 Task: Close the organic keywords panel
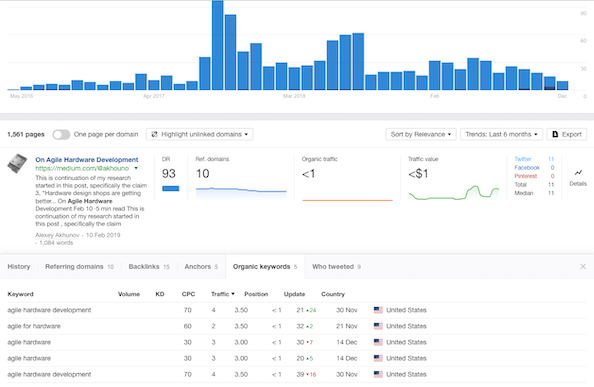pyautogui.click(x=583, y=267)
